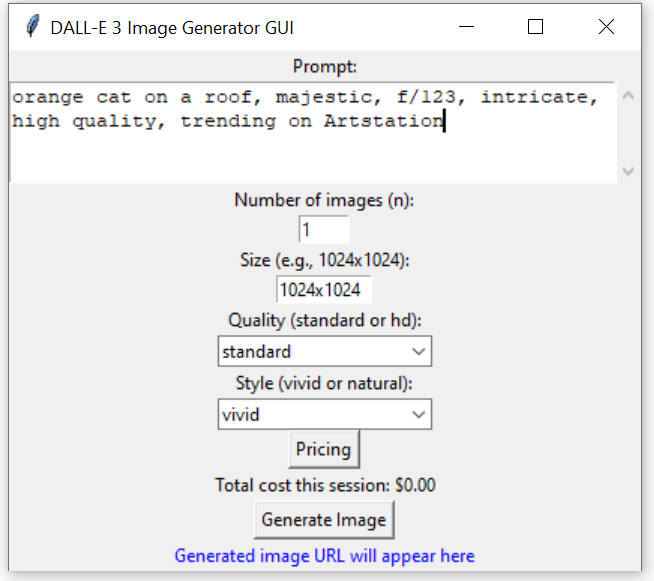This screenshot has height=581, width=654.
Task: Click the Total cost this session label
Action: (325, 485)
